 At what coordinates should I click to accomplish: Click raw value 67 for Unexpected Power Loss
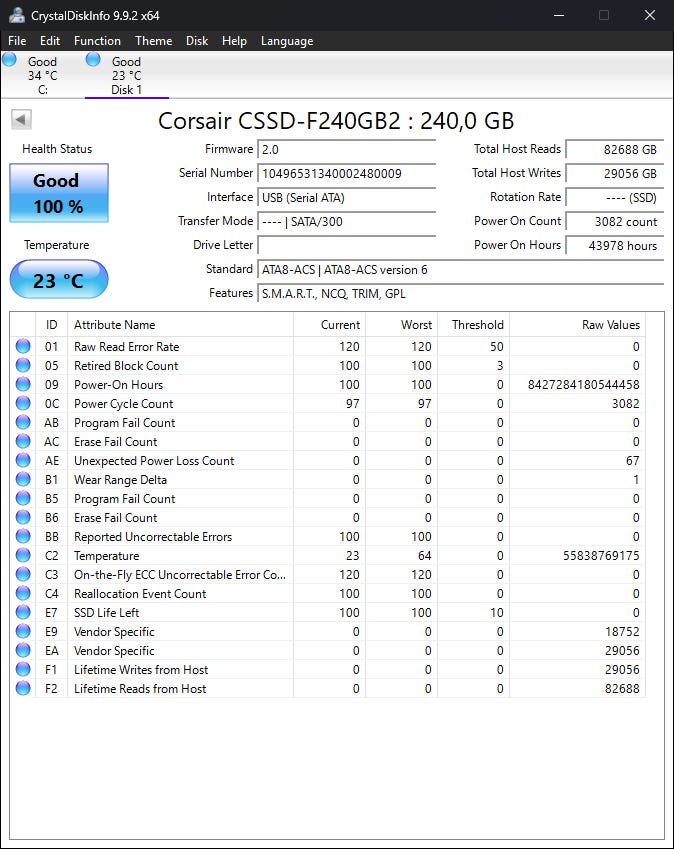click(x=633, y=461)
